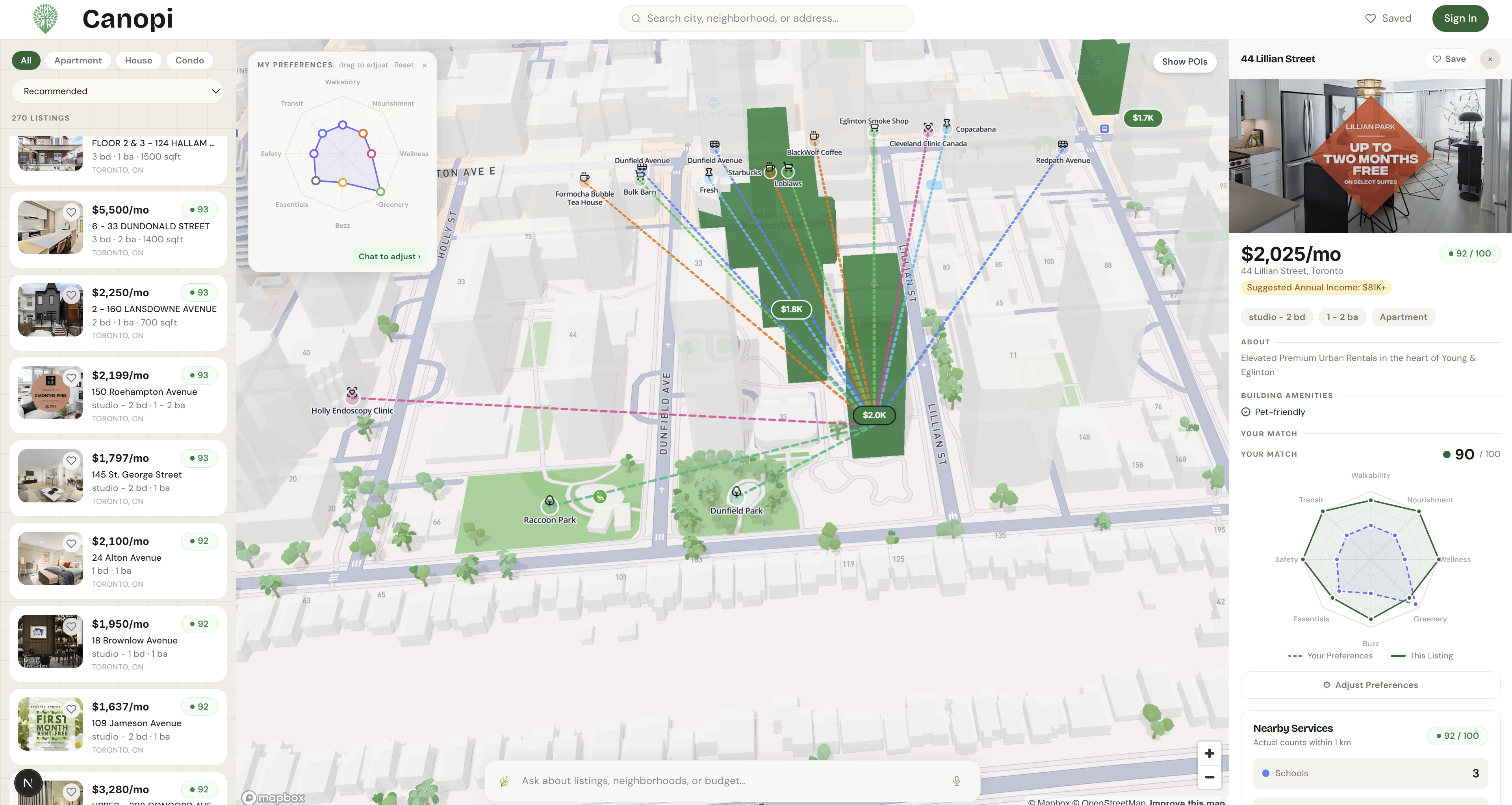Viewport: 1512px width, 805px height.
Task: Zoom in on the map
Action: click(1209, 753)
